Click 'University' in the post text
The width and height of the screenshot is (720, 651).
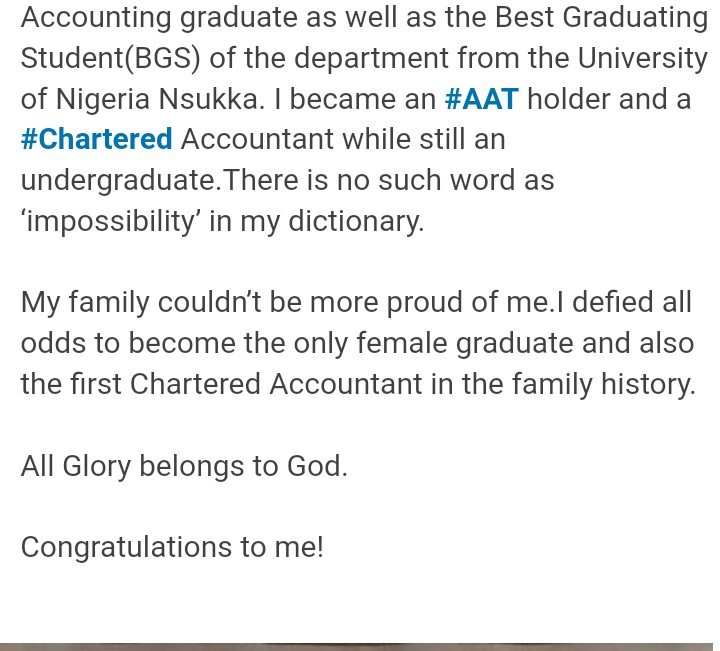pos(642,58)
